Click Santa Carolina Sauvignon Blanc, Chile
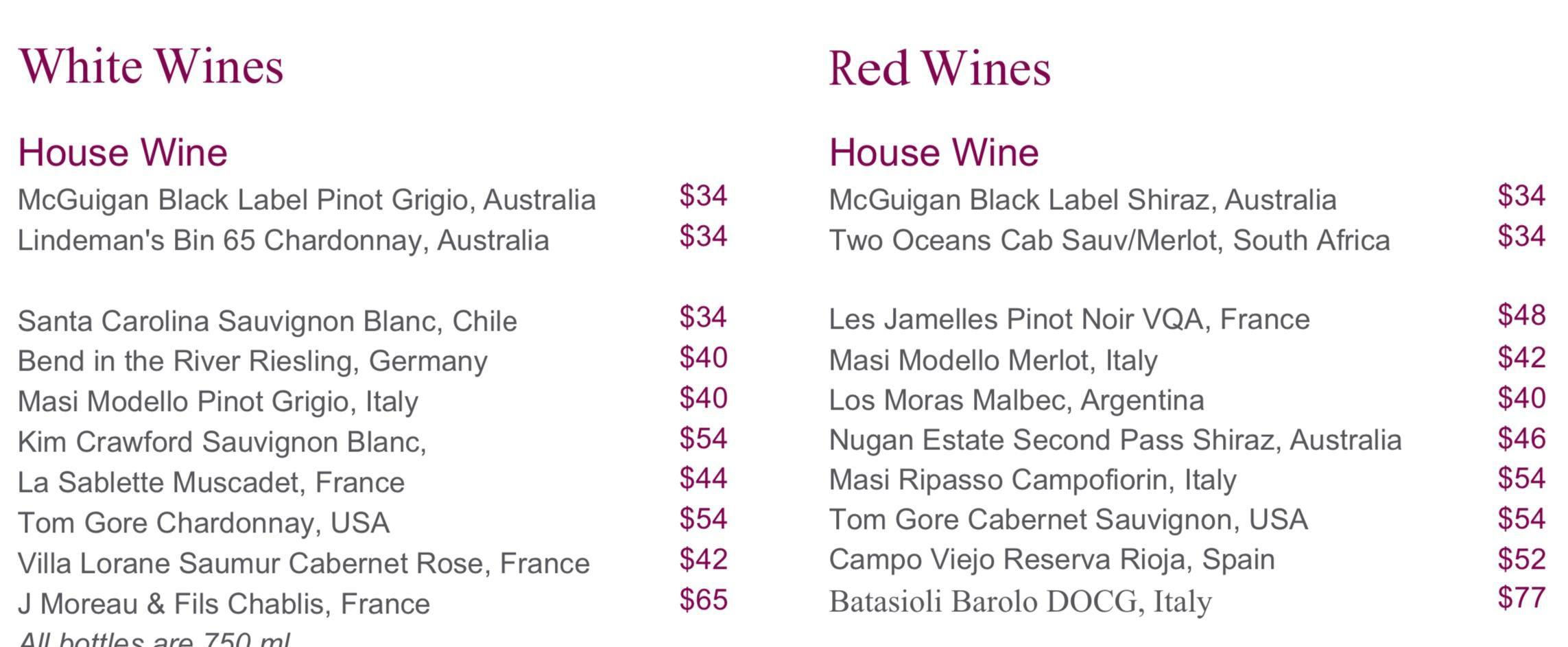The height and width of the screenshot is (647, 1568). (x=268, y=321)
